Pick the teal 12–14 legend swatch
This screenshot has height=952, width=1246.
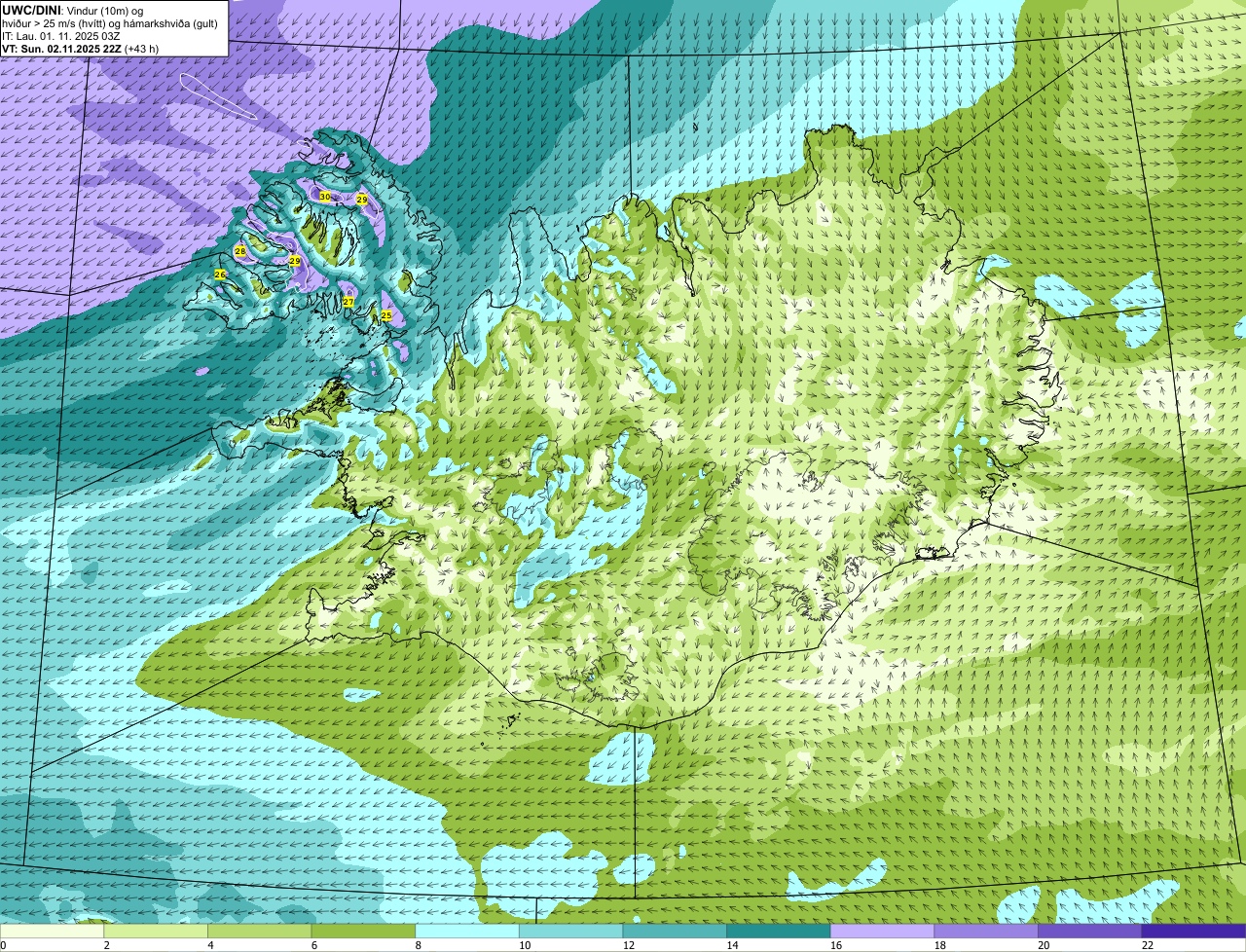(675, 932)
